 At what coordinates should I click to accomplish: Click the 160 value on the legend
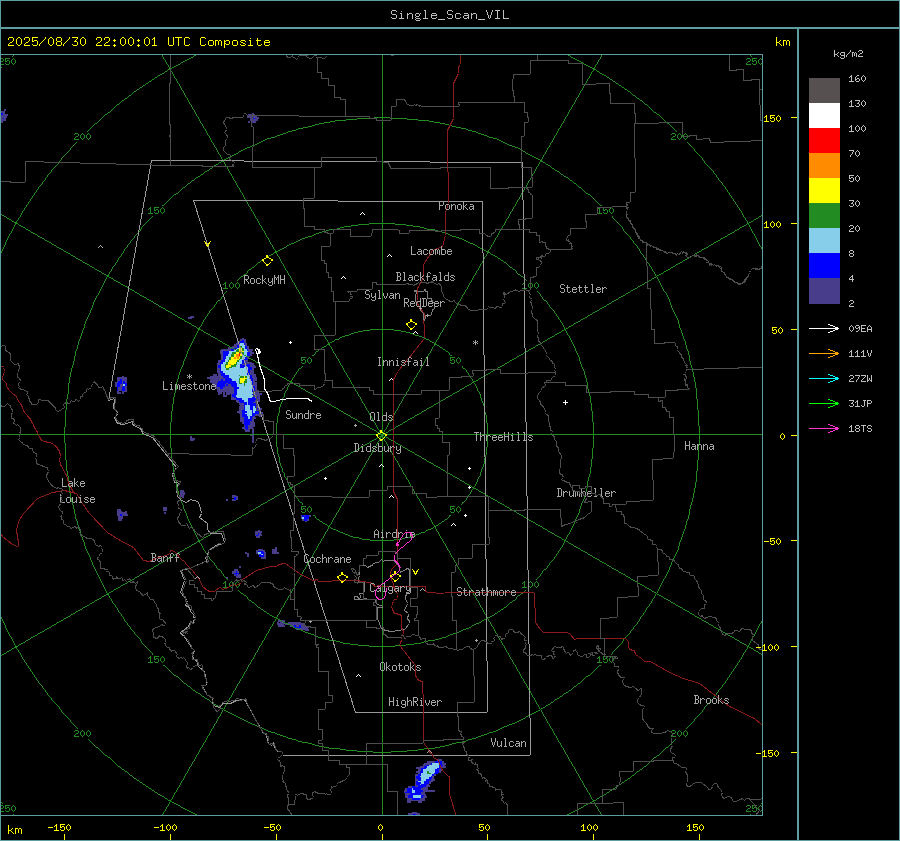click(x=857, y=78)
